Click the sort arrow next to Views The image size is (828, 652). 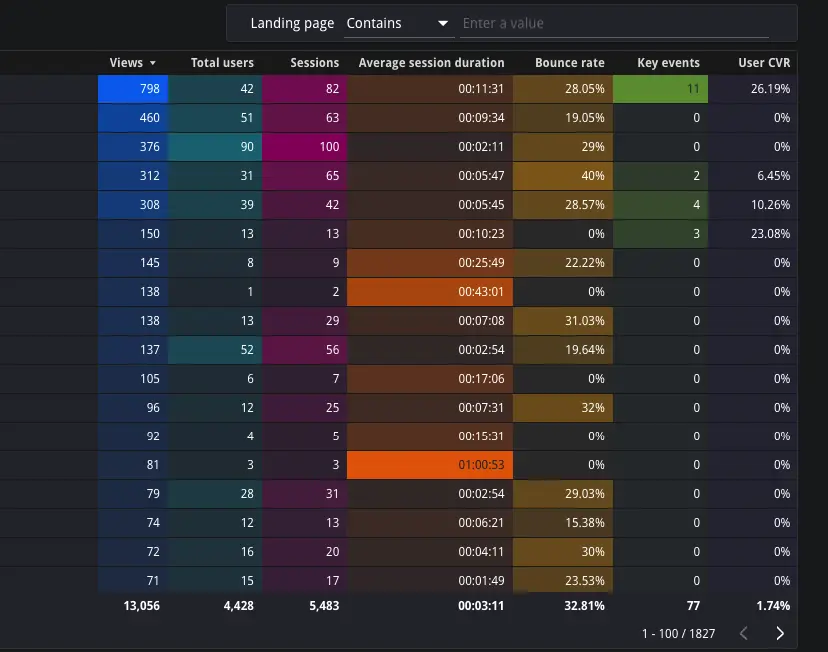[x=153, y=63]
